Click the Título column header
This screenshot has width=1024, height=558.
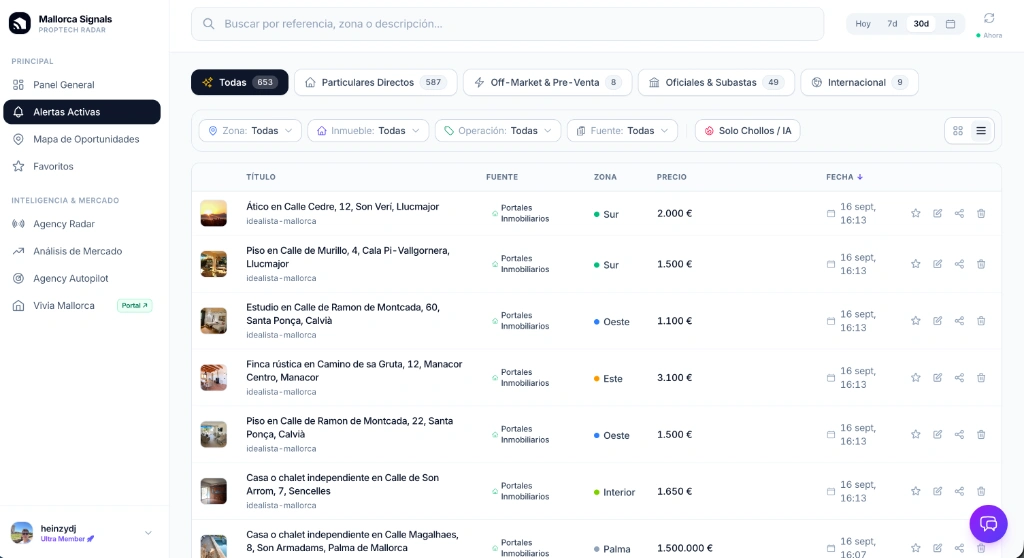pos(261,177)
